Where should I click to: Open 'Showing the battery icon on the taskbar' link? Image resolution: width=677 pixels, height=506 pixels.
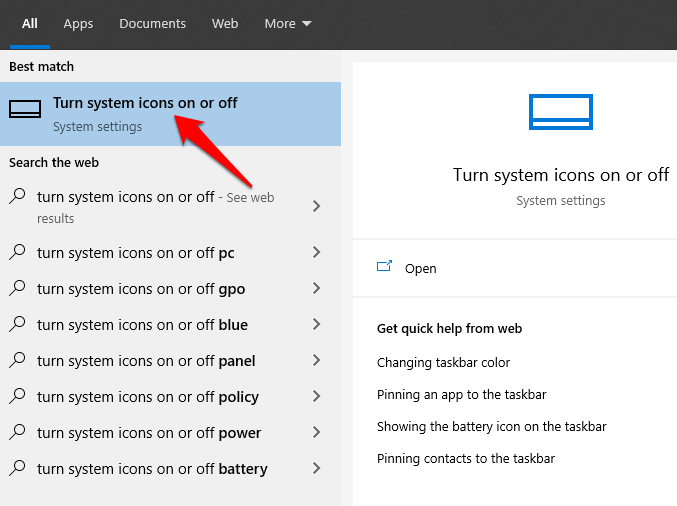pos(491,427)
